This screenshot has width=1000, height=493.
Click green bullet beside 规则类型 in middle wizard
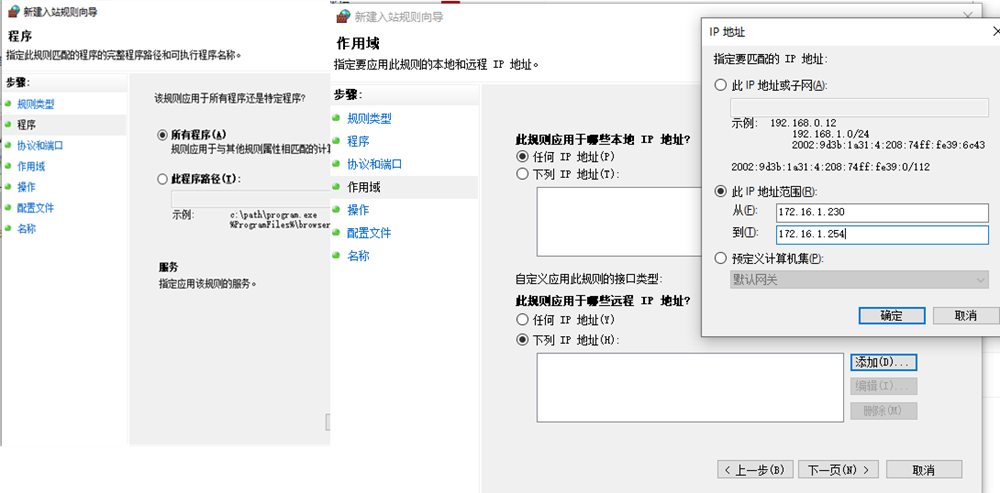[337, 118]
